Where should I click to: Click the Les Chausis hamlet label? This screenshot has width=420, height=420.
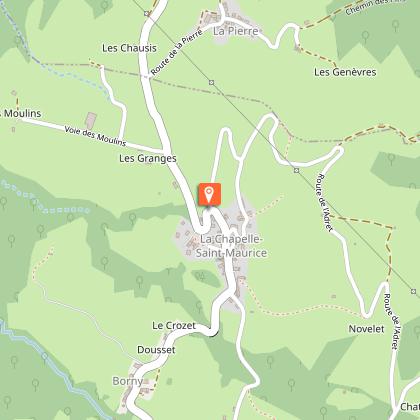pyautogui.click(x=129, y=48)
